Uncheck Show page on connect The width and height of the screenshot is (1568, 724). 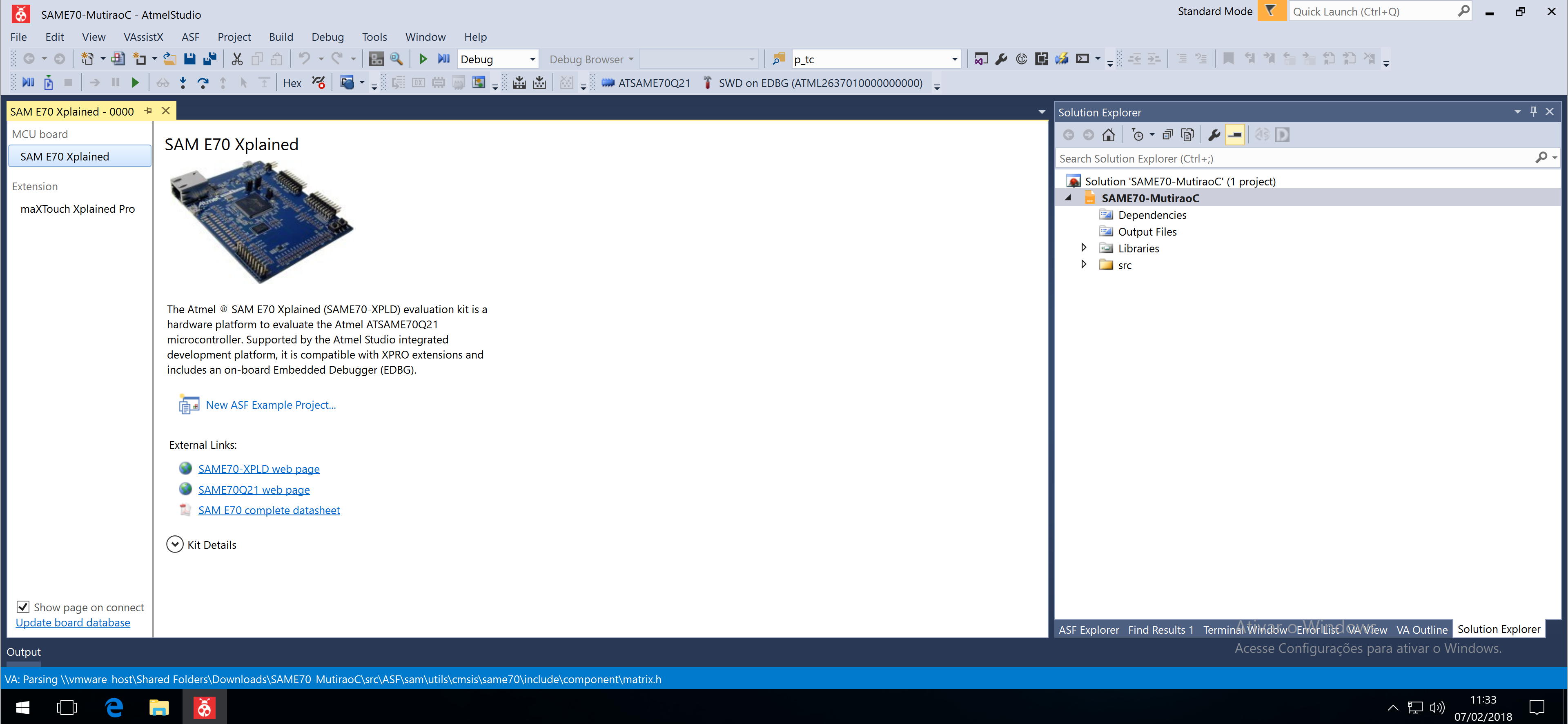coord(23,606)
